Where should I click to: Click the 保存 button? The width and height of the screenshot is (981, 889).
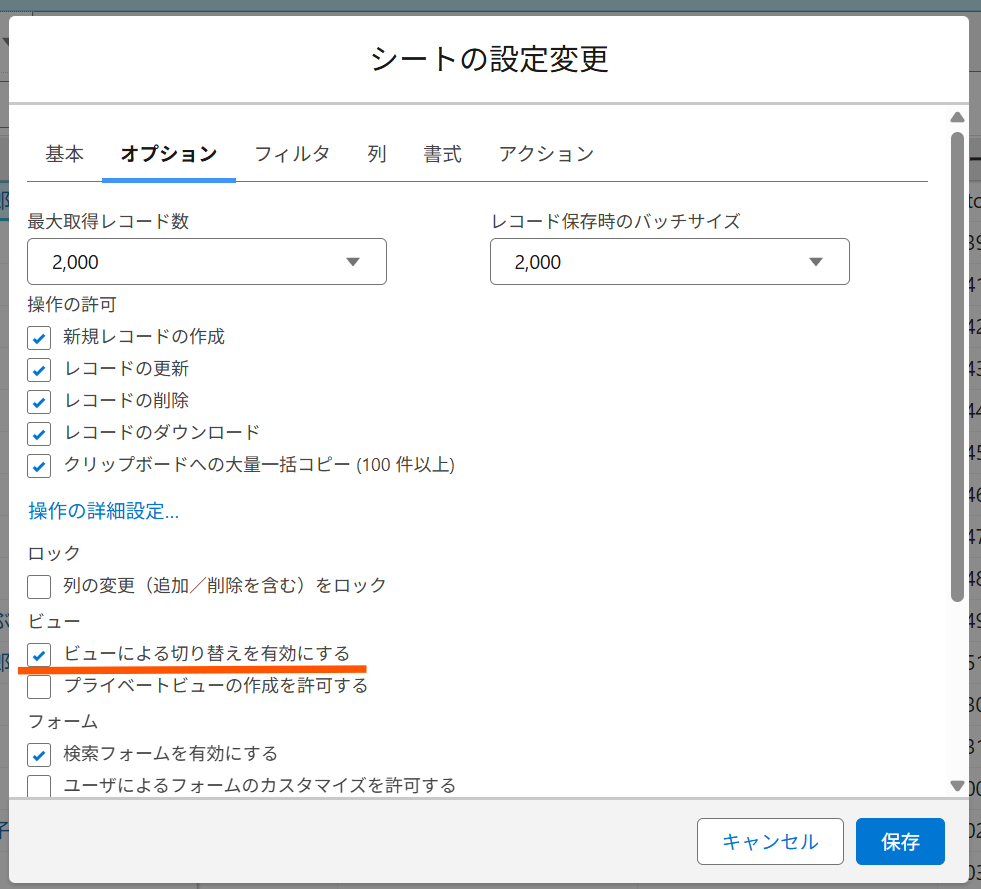click(900, 841)
